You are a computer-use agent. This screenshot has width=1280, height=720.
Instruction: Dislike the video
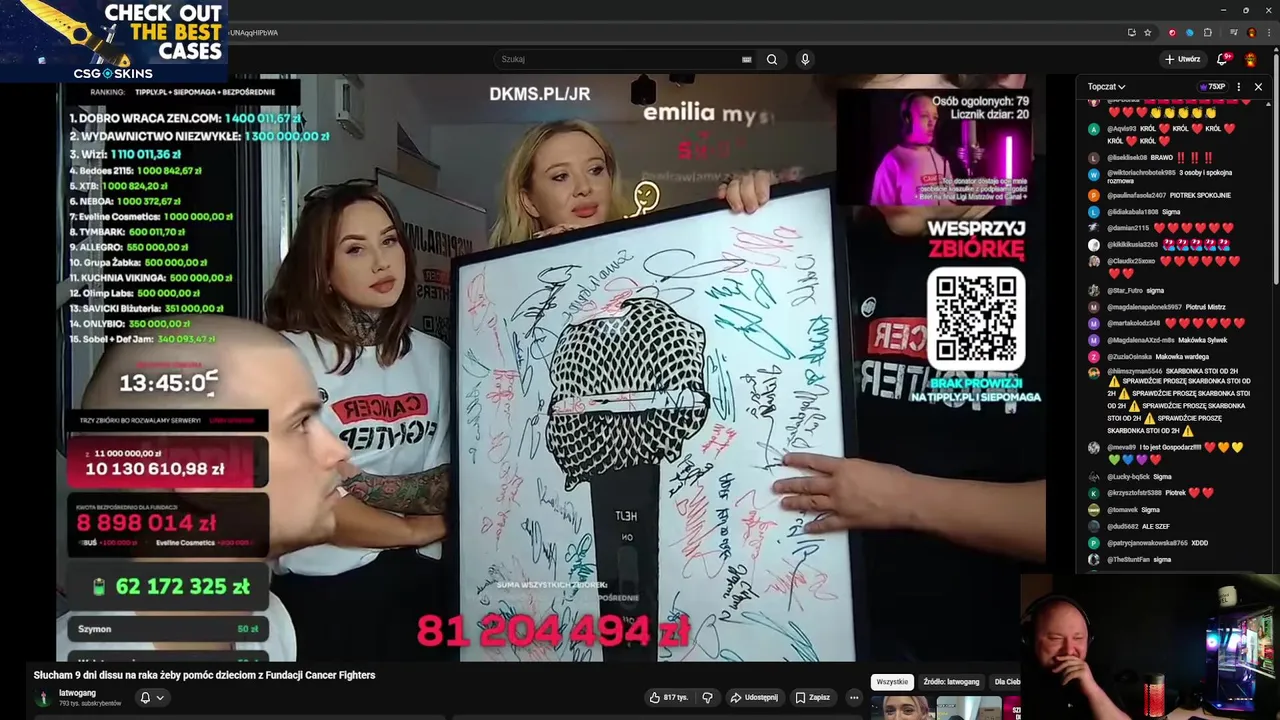point(707,697)
